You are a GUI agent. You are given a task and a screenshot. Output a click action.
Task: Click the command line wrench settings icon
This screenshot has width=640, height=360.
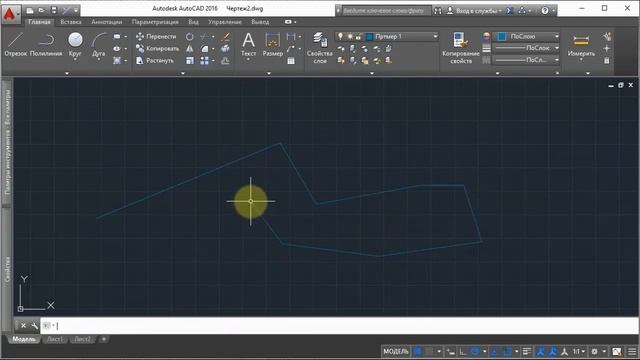click(x=34, y=325)
